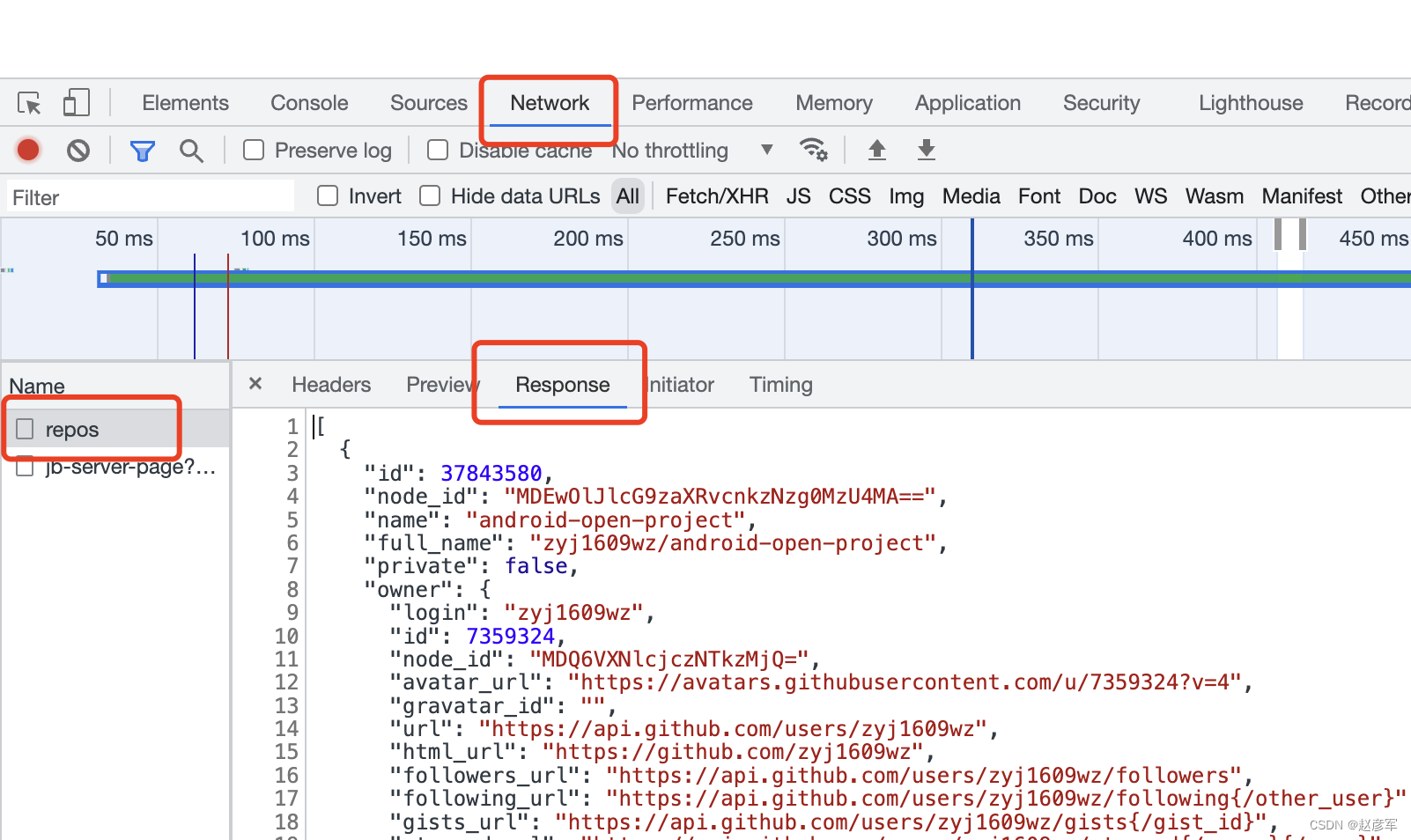Select the Network tab
The height and width of the screenshot is (840, 1411).
550,103
